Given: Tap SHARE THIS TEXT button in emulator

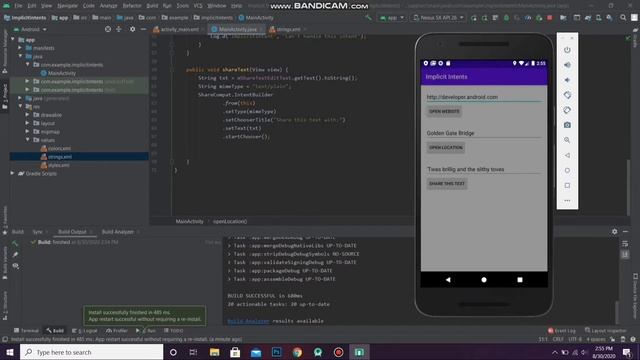Looking at the screenshot, I should [447, 184].
